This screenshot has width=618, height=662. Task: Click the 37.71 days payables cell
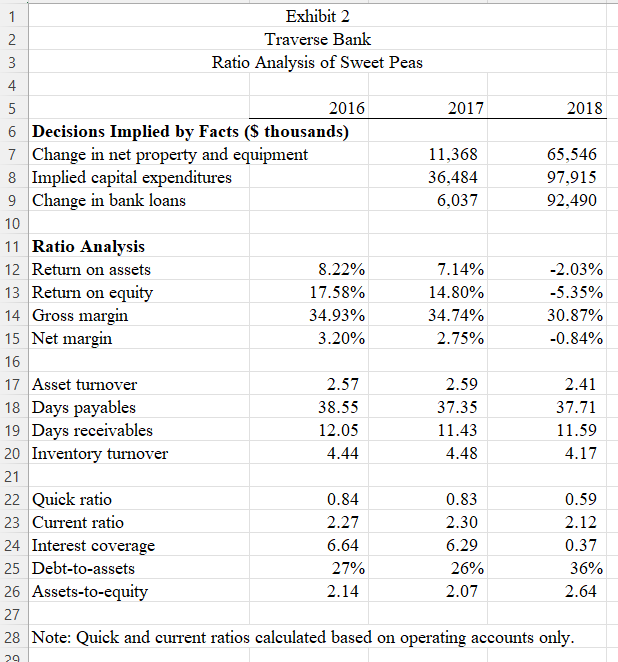547,407
